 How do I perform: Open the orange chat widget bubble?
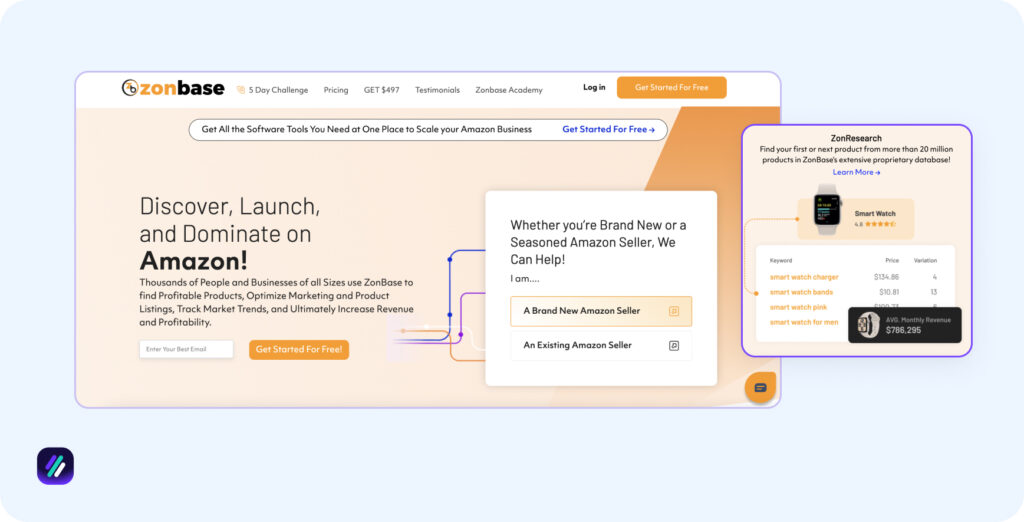tap(760, 387)
